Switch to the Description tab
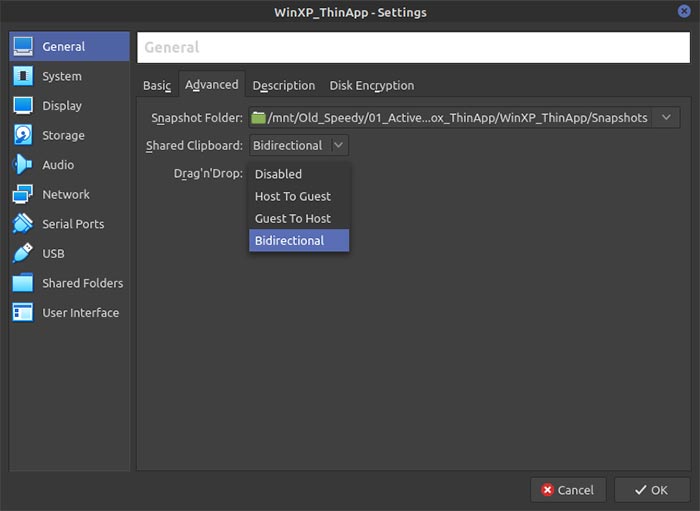 283,85
